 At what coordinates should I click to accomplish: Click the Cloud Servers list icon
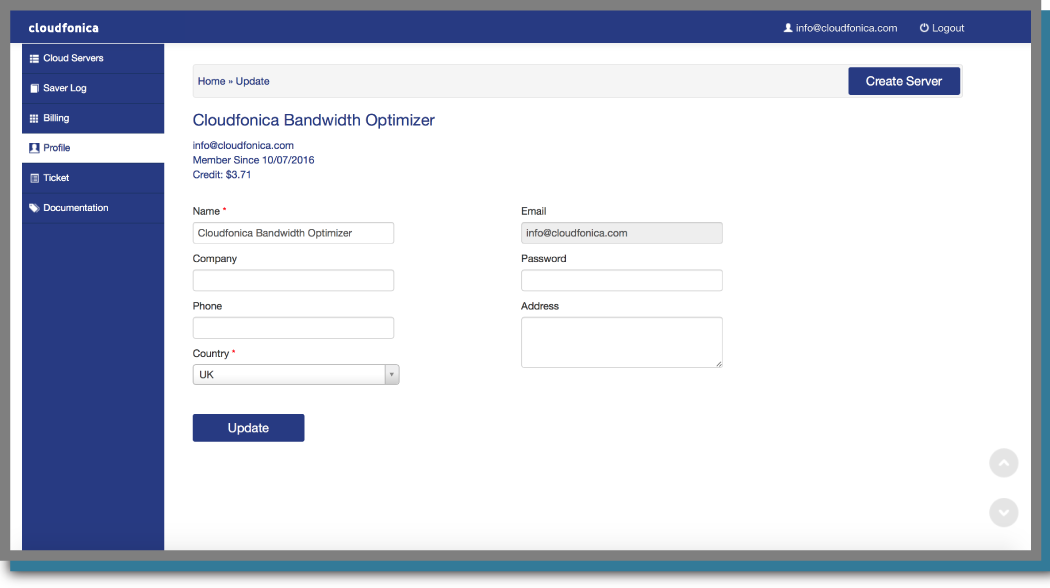34,58
